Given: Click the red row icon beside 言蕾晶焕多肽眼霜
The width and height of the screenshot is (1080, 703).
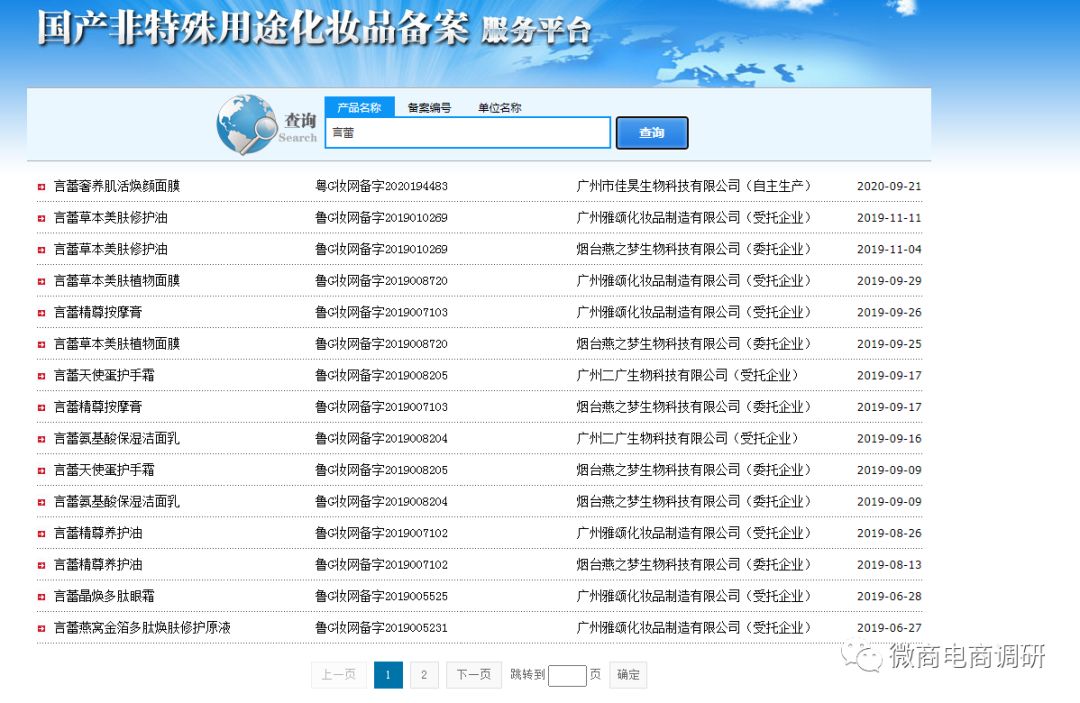Looking at the screenshot, I should pos(41,596).
